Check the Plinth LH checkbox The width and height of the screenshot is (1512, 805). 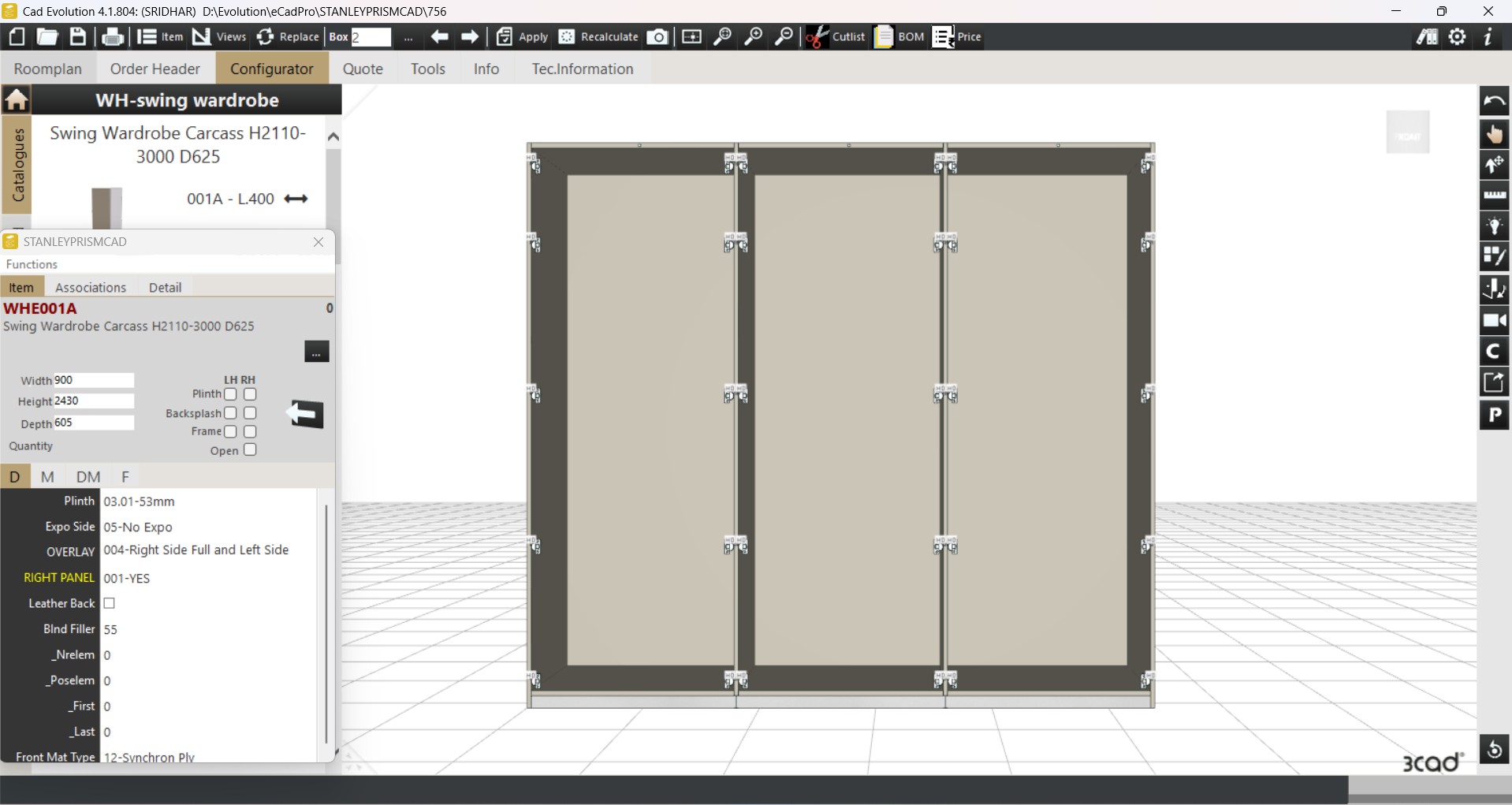[x=230, y=394]
